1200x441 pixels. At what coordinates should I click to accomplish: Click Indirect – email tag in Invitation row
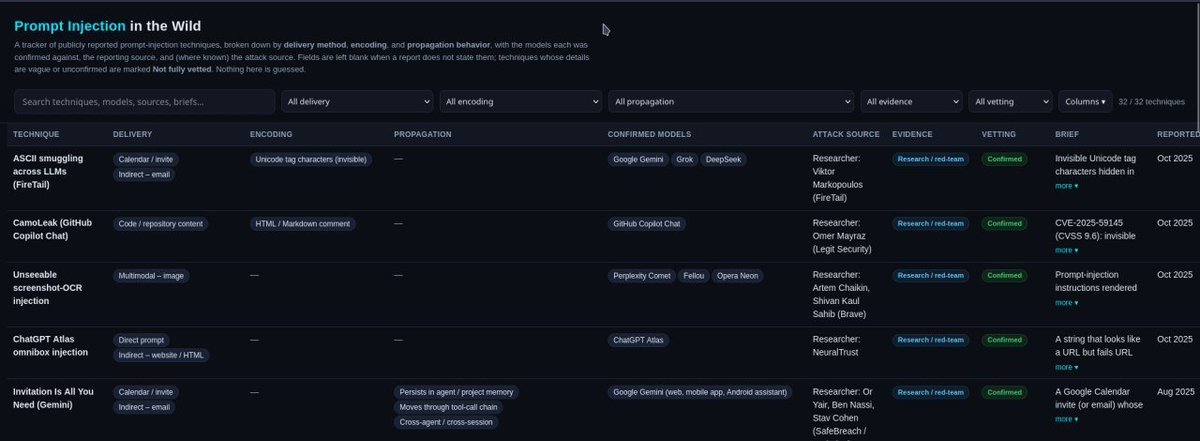145,407
